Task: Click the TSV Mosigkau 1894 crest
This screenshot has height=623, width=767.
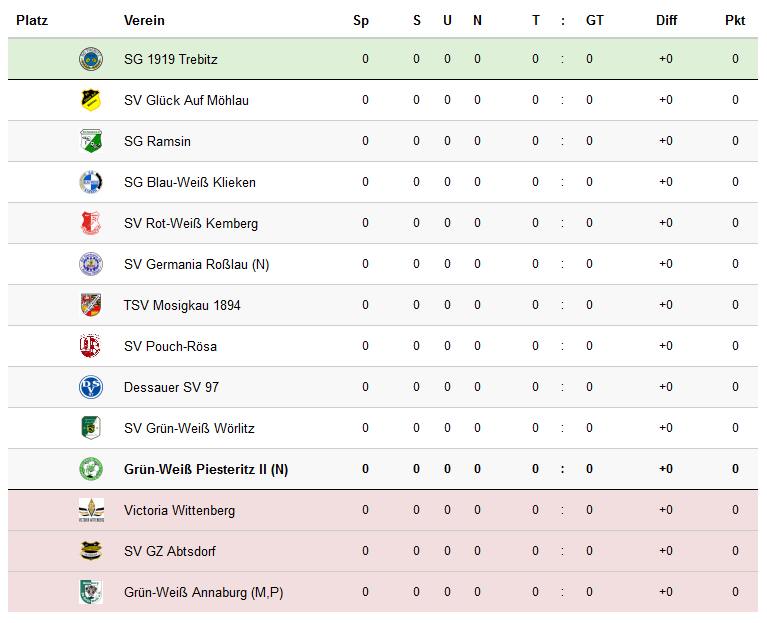Action: 91,305
